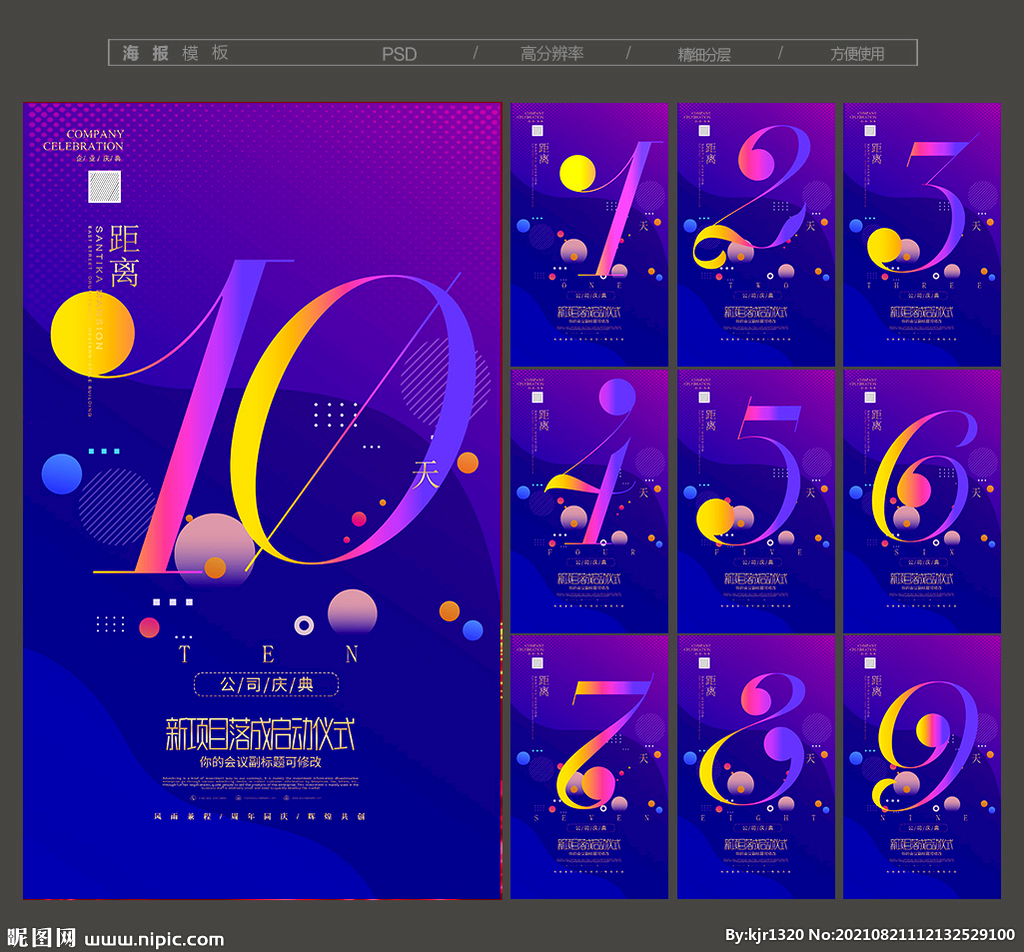The width and height of the screenshot is (1024, 952).
Task: Select the number 3 countdown poster thumbnail
Action: 922,234
